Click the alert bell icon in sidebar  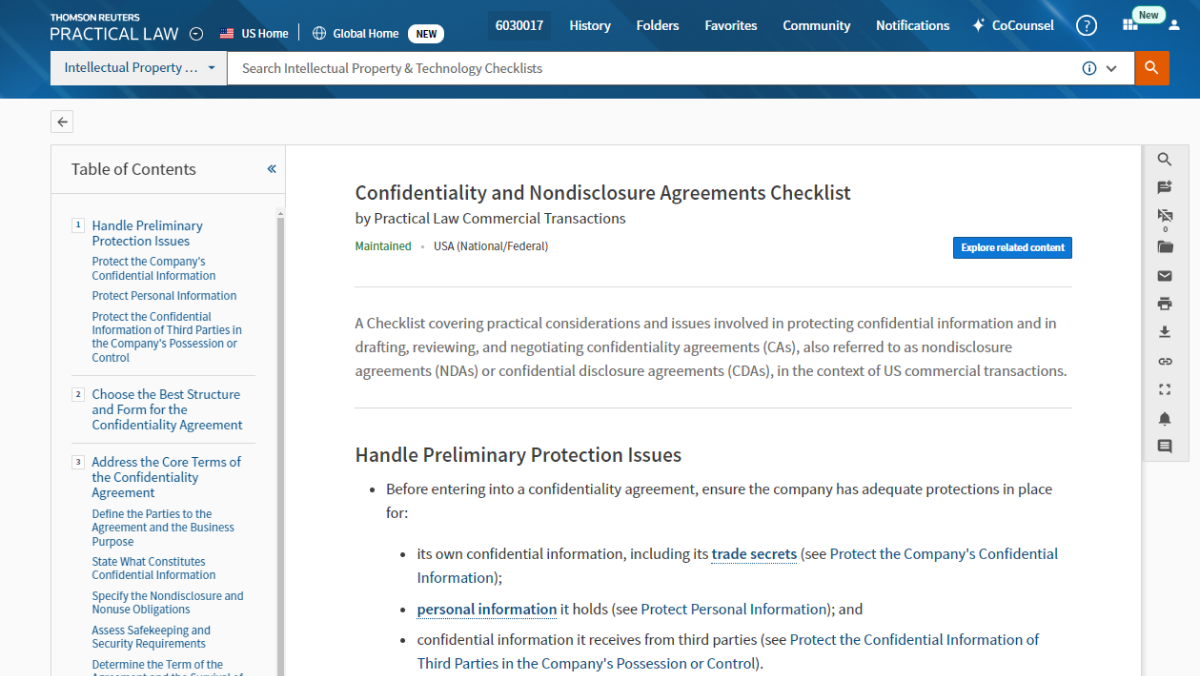(x=1164, y=419)
